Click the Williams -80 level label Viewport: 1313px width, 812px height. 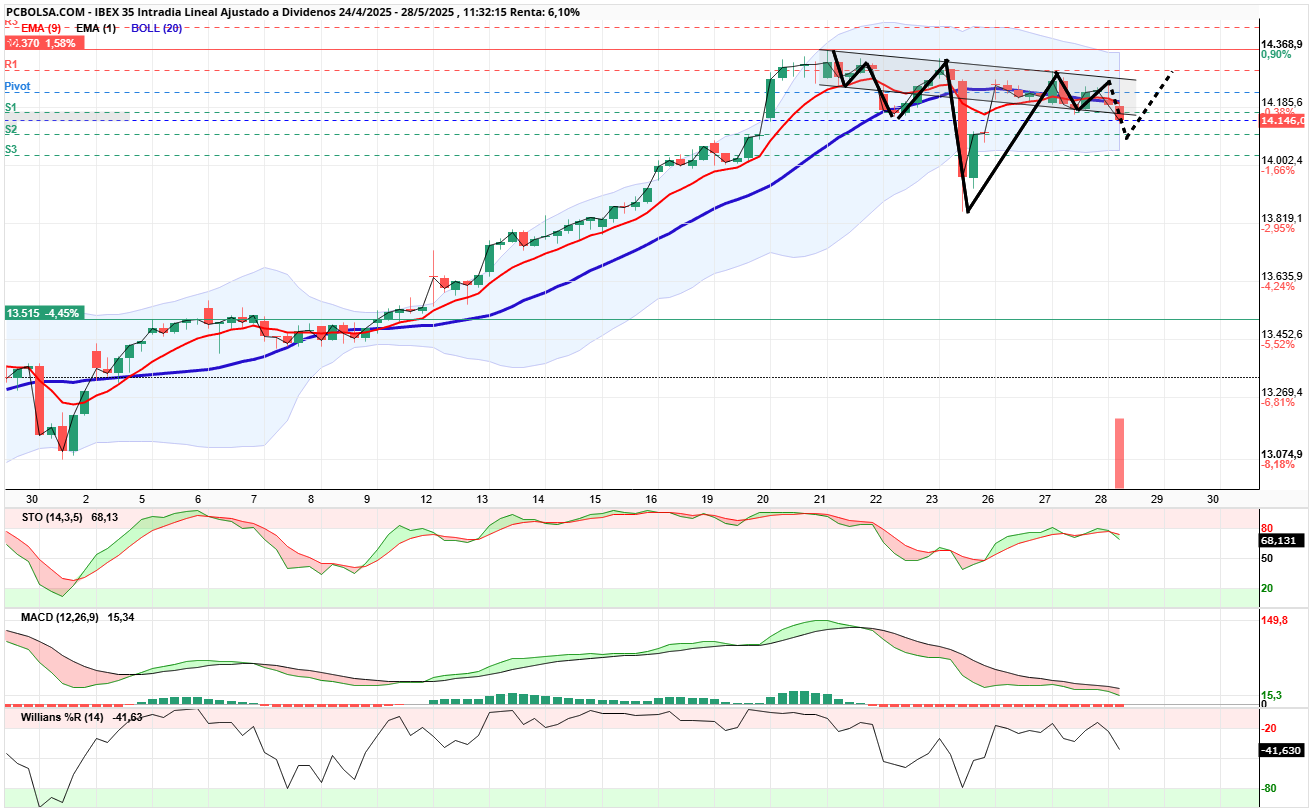click(x=1268, y=788)
